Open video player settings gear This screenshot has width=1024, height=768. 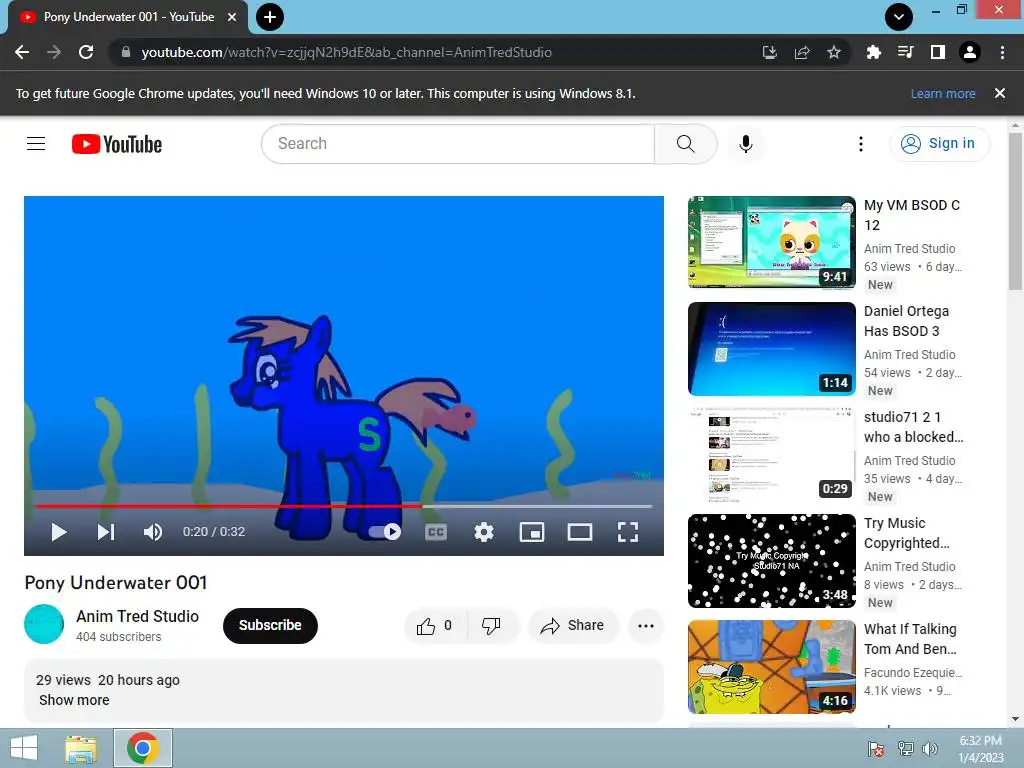[x=484, y=532]
